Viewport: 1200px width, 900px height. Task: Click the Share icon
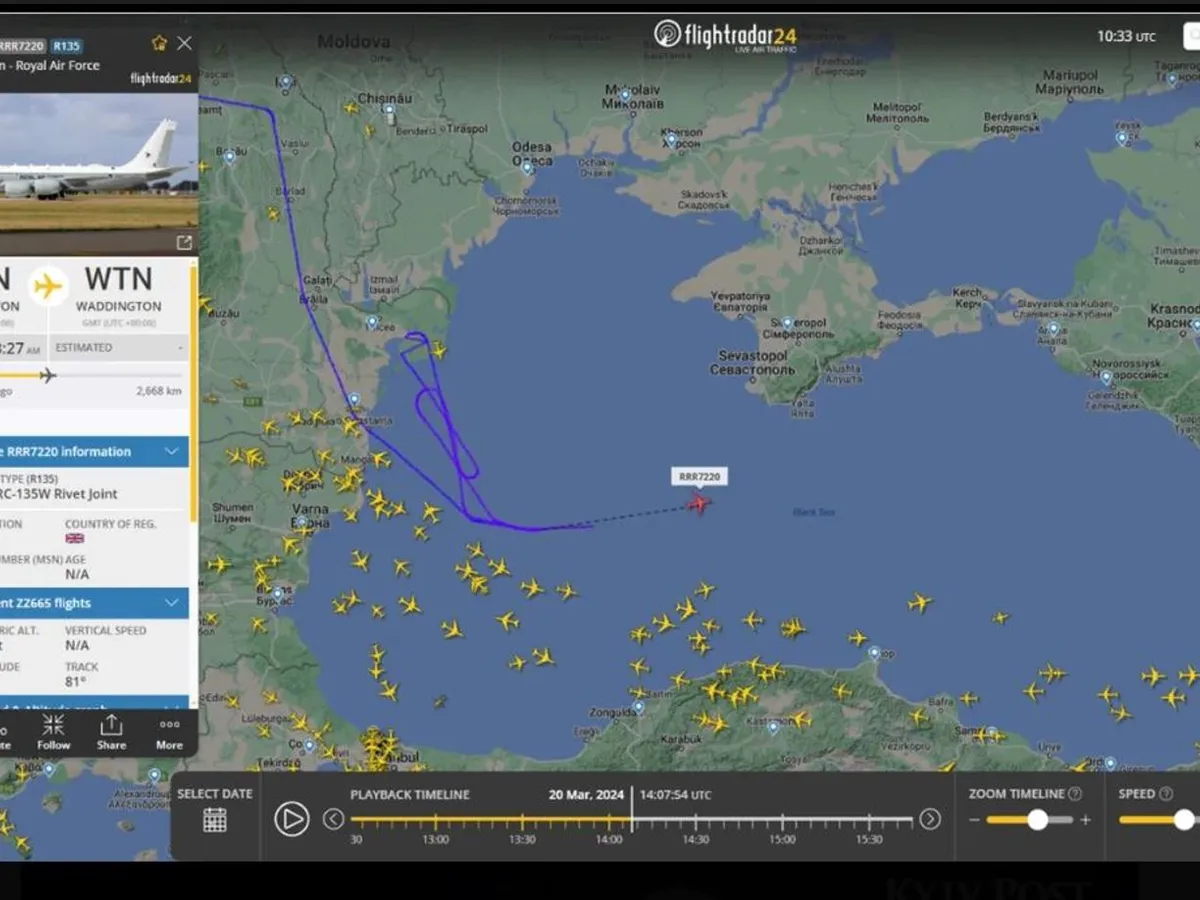coord(111,731)
